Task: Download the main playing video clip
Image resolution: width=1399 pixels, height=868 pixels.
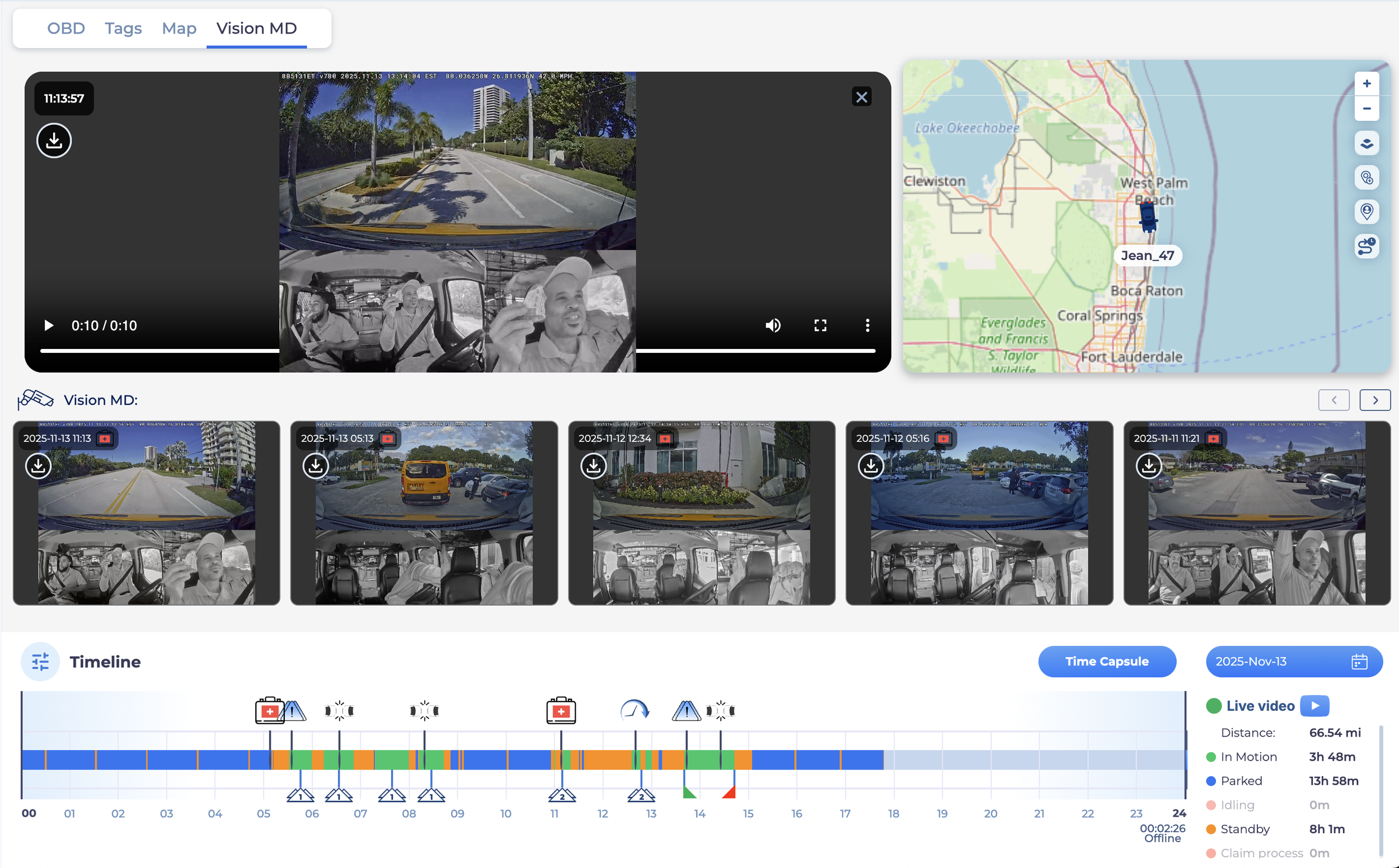Action: click(x=54, y=140)
